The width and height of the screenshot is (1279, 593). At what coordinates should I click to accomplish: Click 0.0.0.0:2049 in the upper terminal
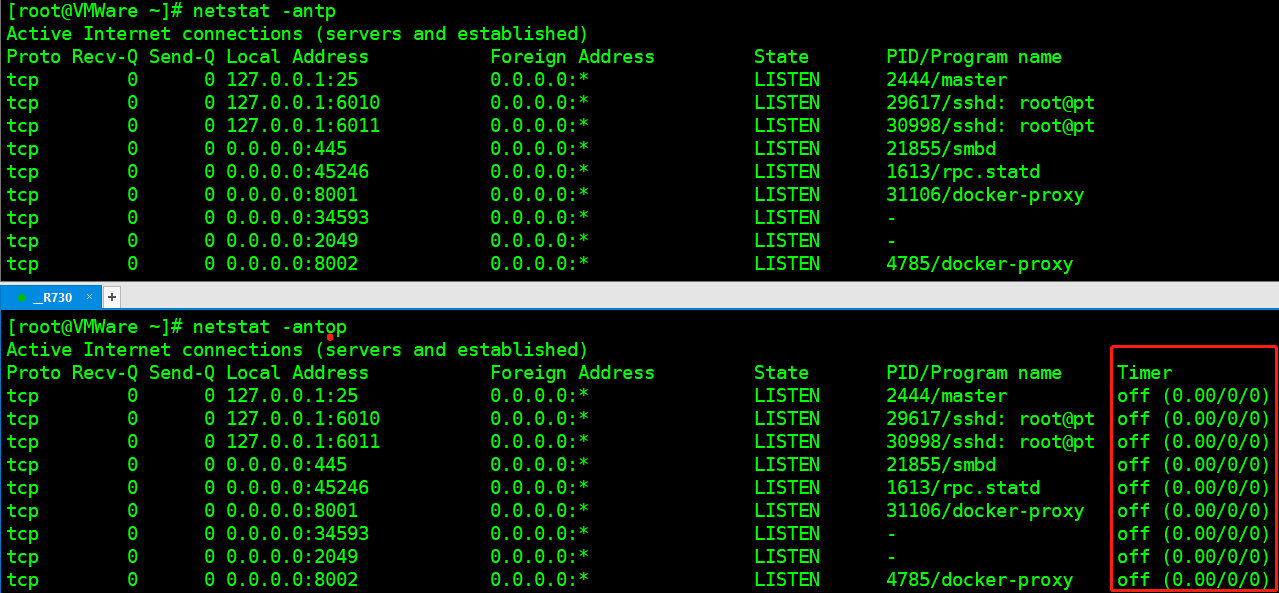tap(292, 241)
